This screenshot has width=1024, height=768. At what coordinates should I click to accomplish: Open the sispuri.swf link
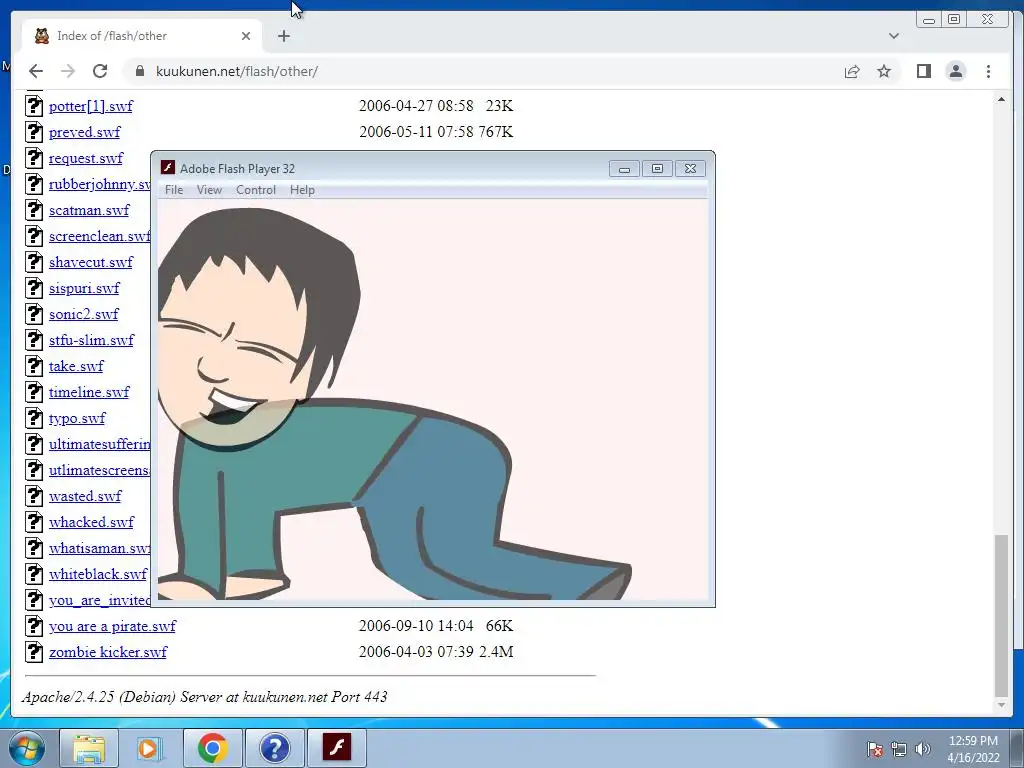click(x=84, y=288)
